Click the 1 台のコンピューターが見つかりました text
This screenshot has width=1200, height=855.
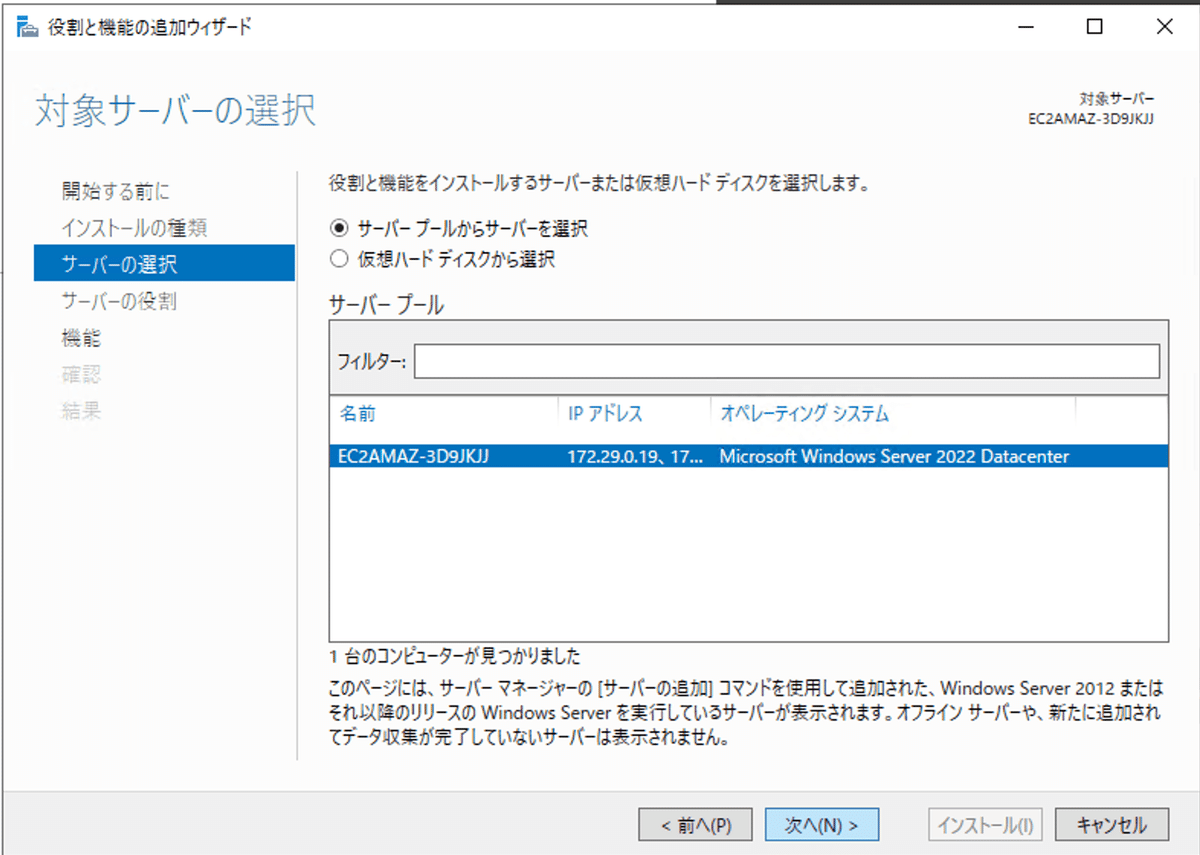(455, 657)
